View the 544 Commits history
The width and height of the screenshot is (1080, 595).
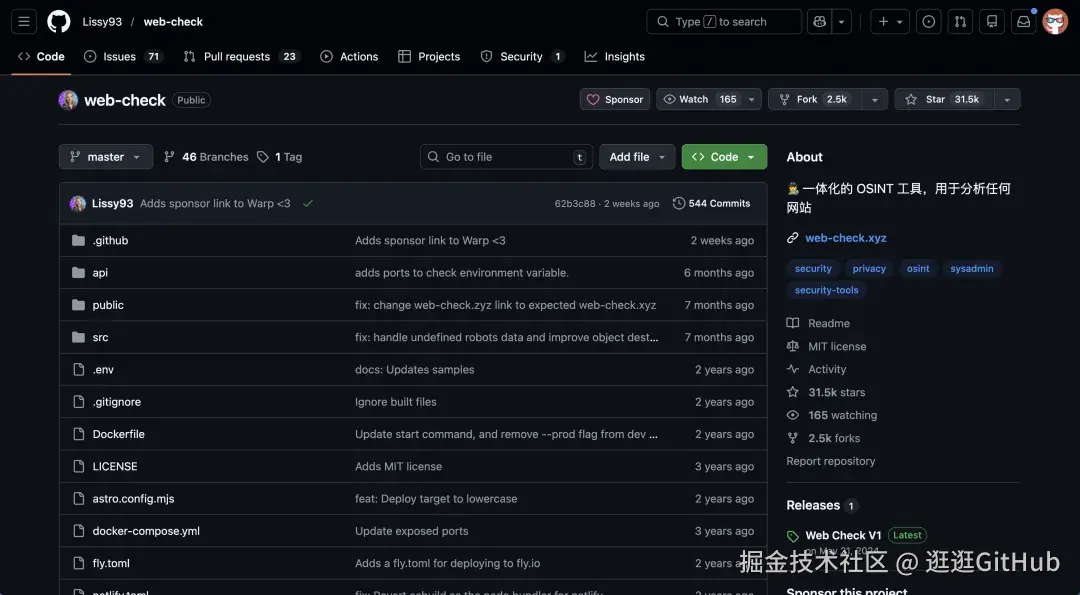click(712, 203)
